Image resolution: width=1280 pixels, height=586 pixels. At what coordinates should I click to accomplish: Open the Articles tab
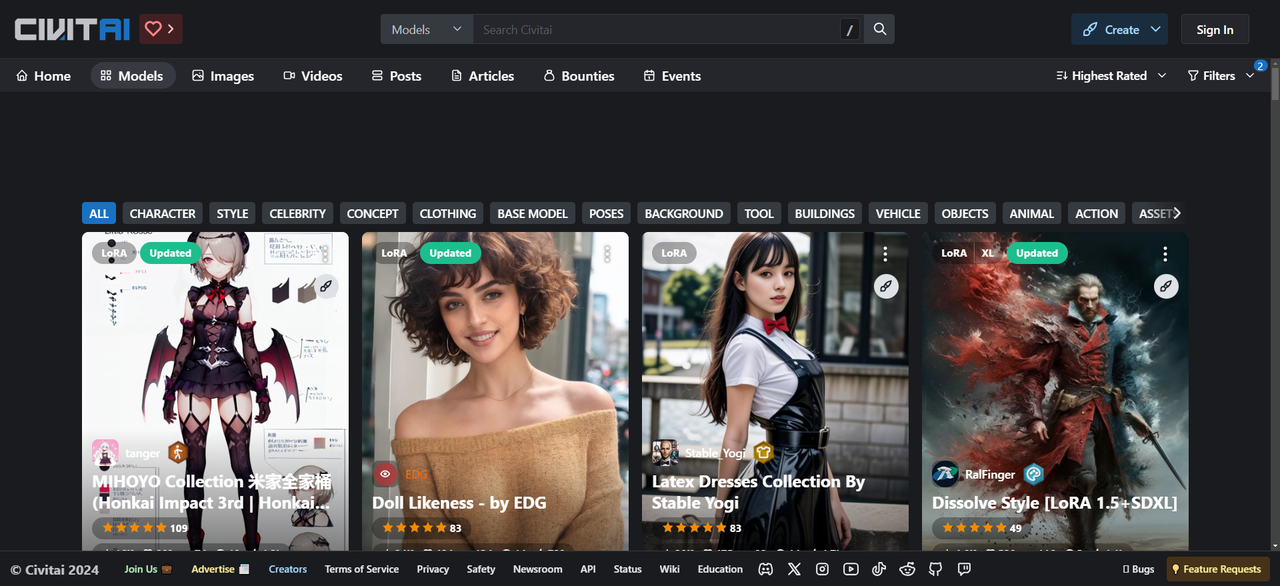pos(483,76)
